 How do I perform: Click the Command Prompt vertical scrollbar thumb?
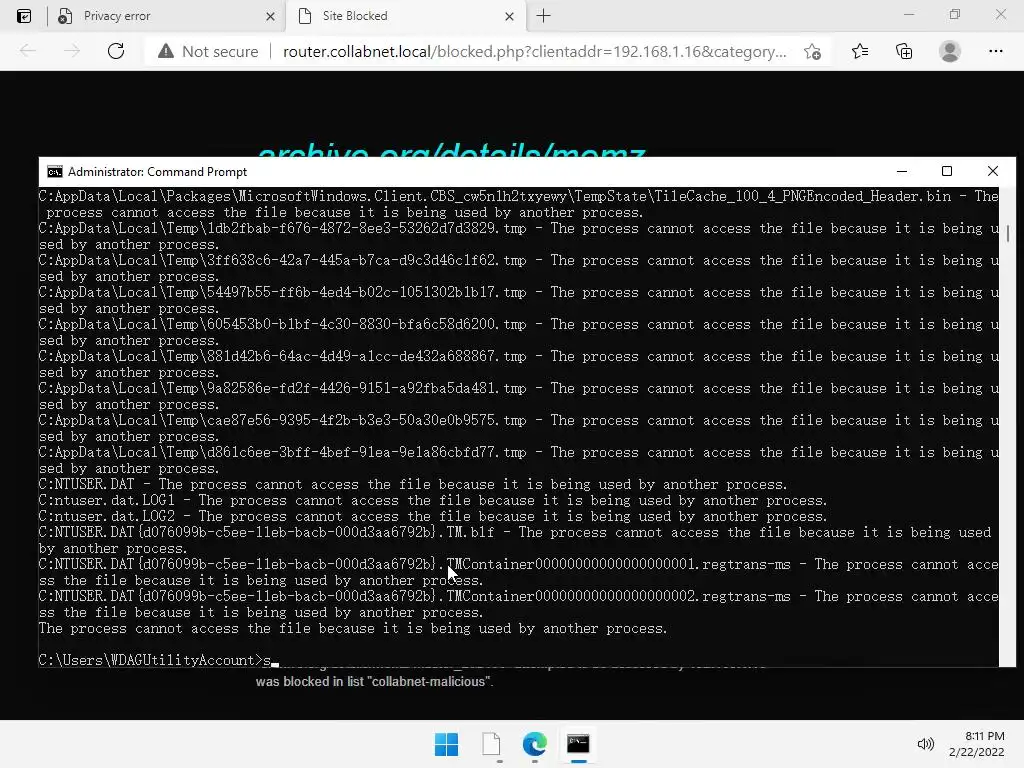pyautogui.click(x=1008, y=234)
